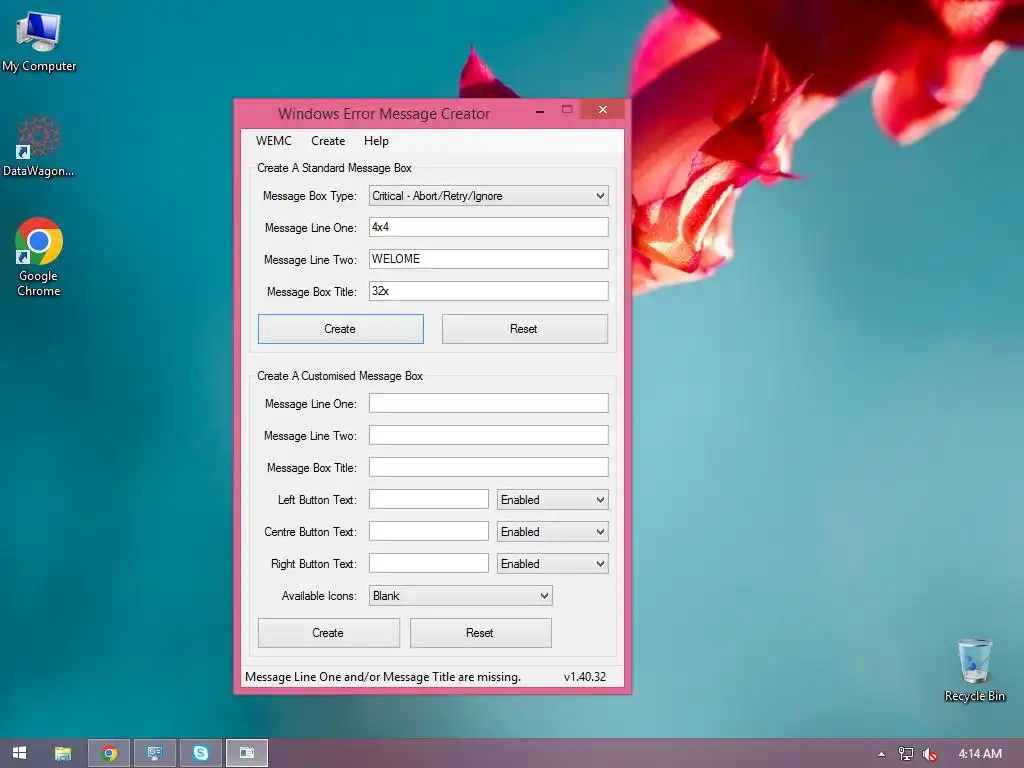
Task: Focus customised Message Line Two field
Action: click(488, 435)
